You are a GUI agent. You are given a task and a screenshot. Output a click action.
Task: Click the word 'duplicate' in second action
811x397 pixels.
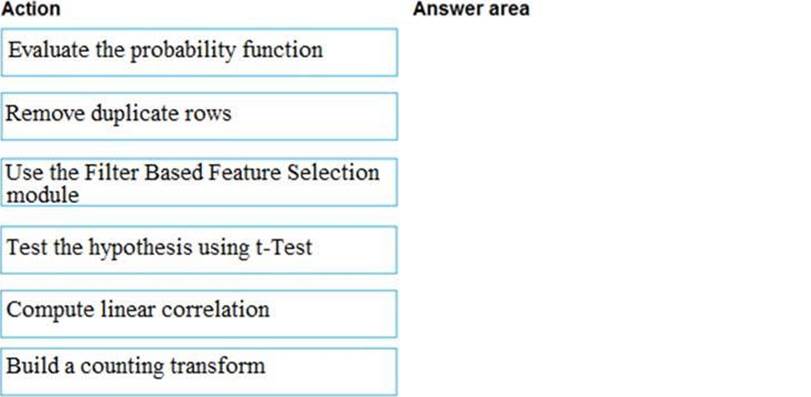point(135,114)
